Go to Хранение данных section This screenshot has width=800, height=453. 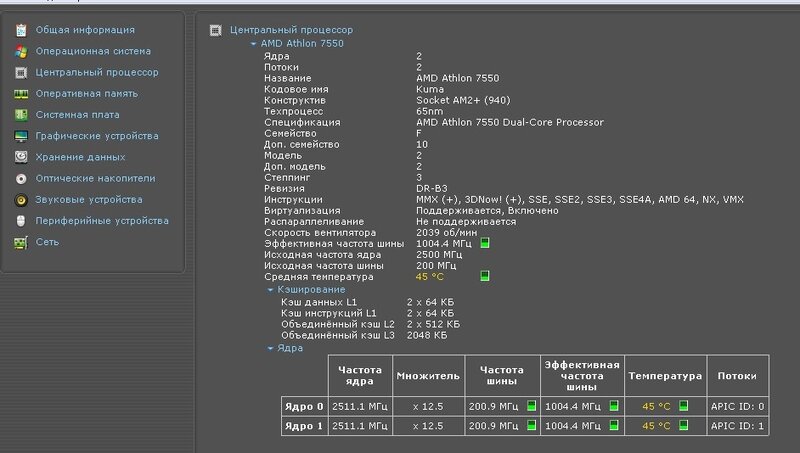80,157
